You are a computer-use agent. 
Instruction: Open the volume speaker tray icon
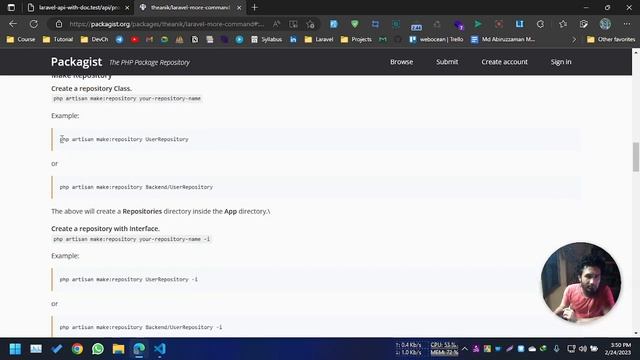pos(582,349)
